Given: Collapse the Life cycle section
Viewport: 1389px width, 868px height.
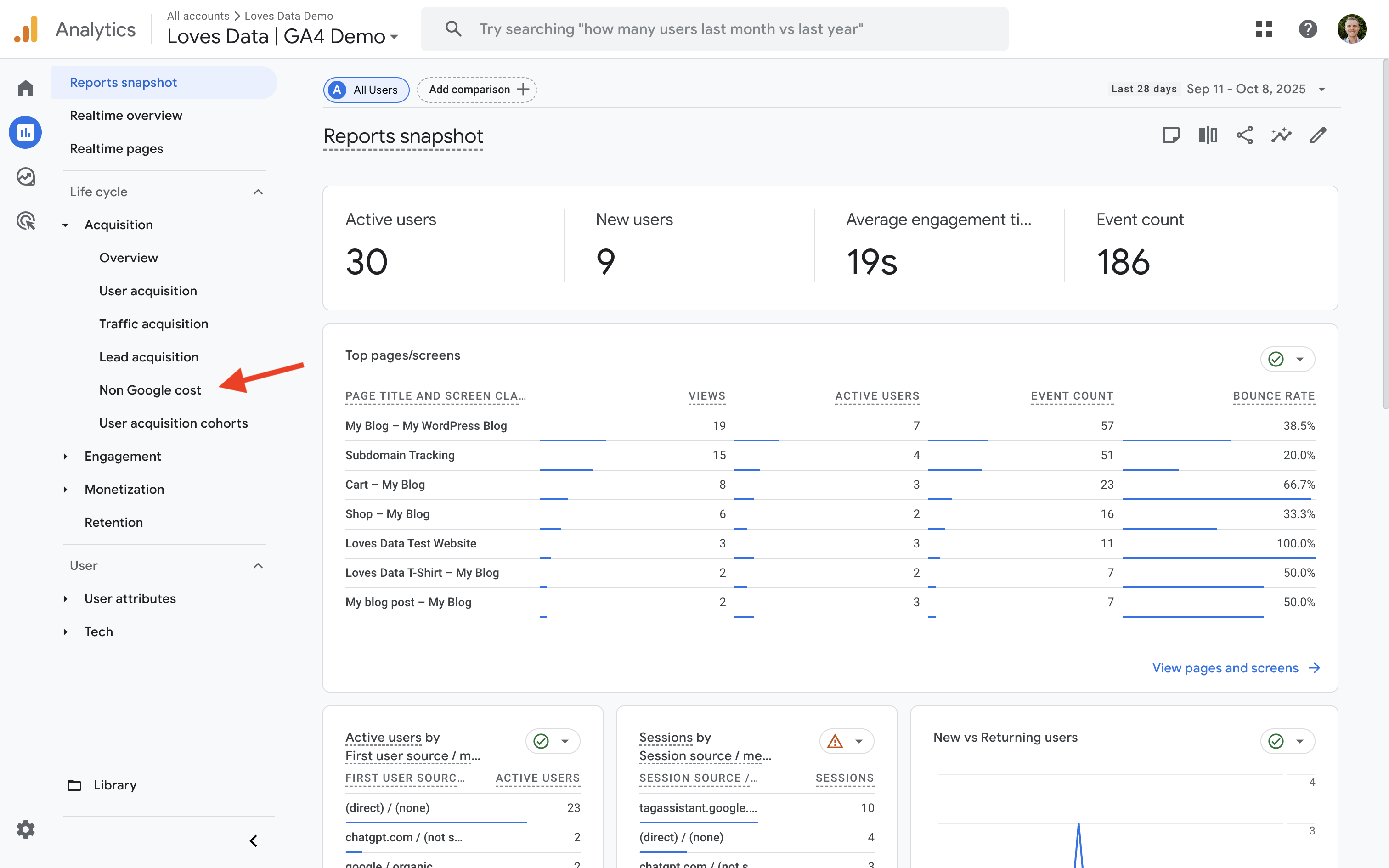Looking at the screenshot, I should tap(258, 192).
